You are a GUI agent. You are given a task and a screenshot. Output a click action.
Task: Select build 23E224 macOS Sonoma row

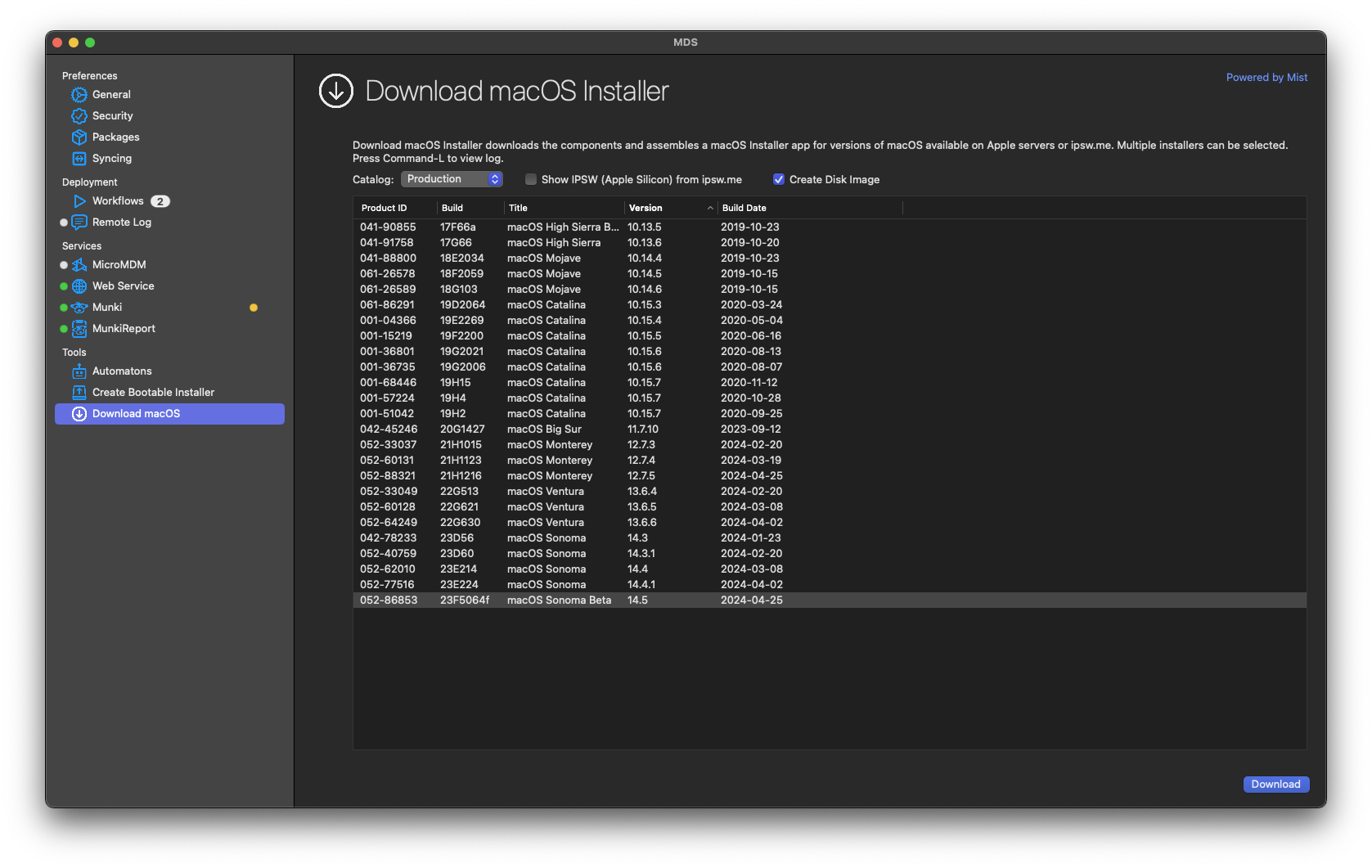pyautogui.click(x=830, y=585)
